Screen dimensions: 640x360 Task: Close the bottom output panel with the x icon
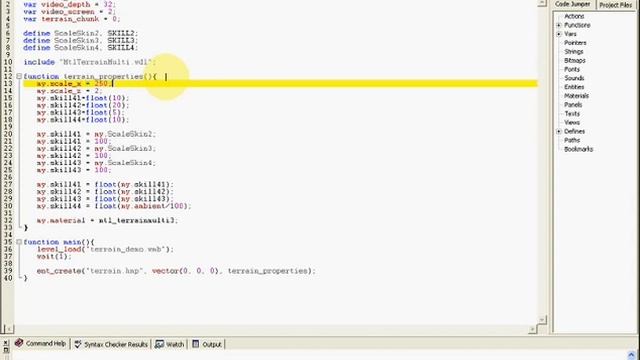click(6, 343)
